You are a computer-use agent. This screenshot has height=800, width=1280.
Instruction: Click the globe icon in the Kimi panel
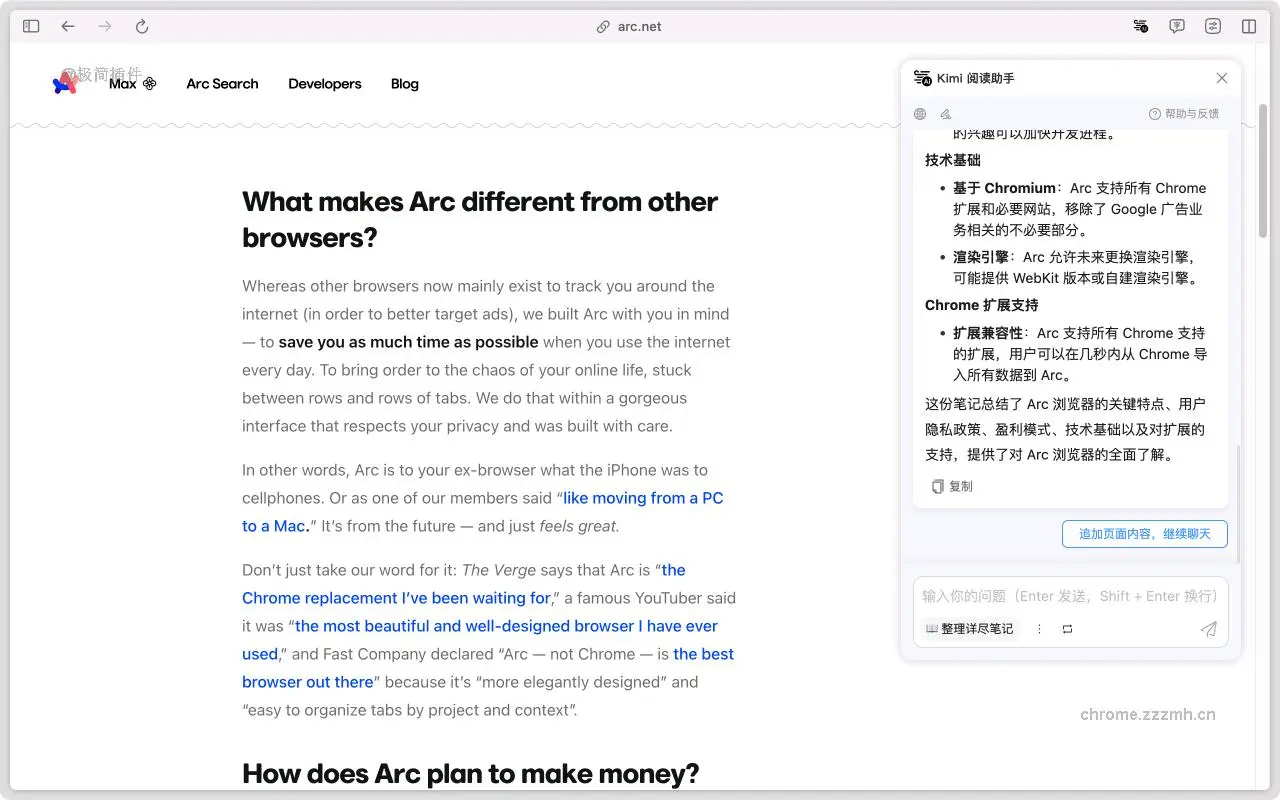click(919, 113)
